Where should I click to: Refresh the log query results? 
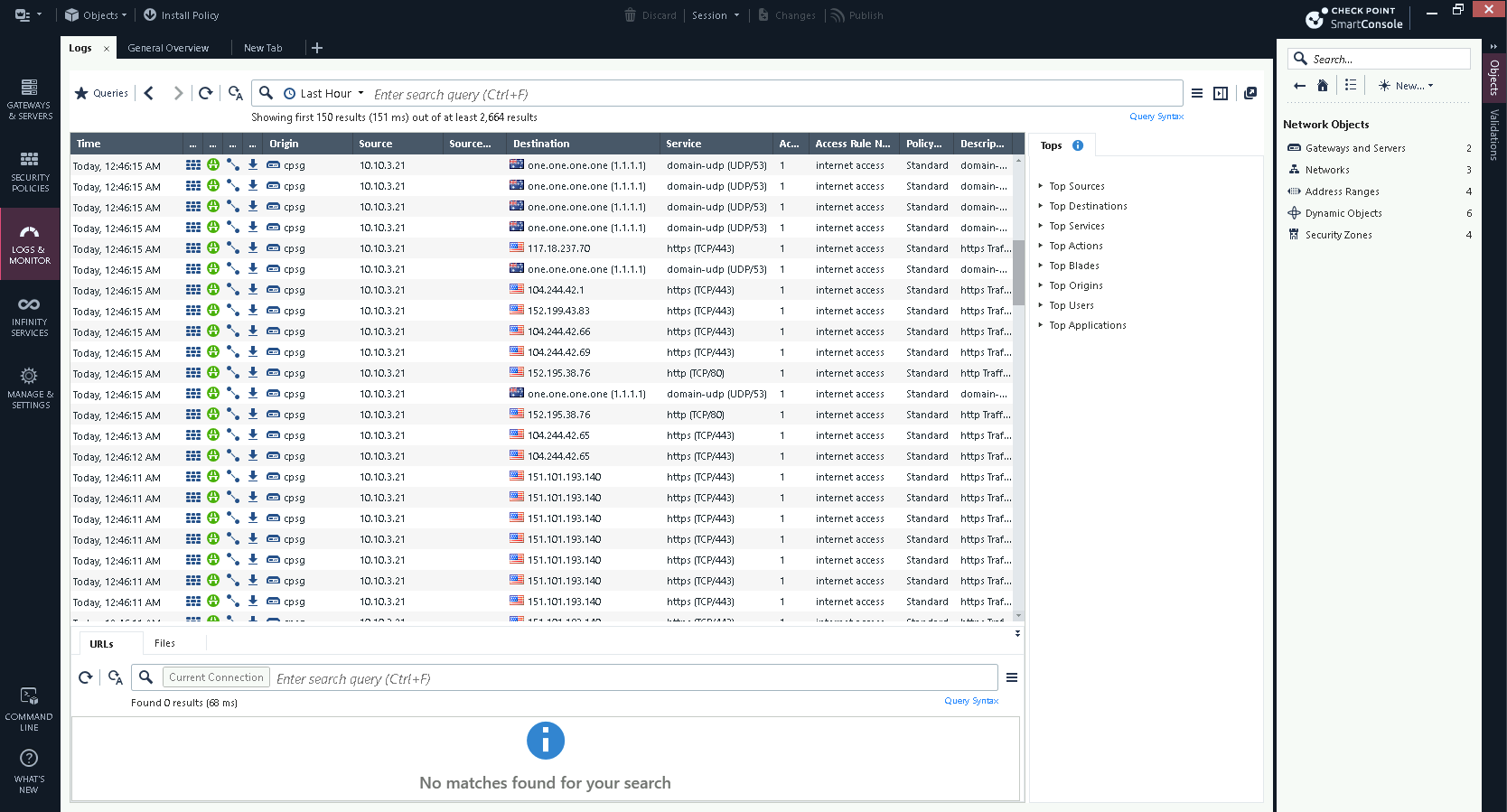point(206,93)
